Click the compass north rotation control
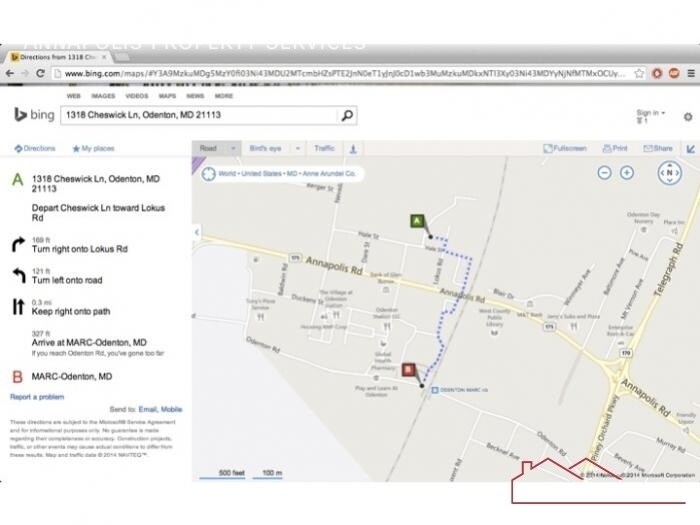This screenshot has width=700, height=525. pos(669,172)
